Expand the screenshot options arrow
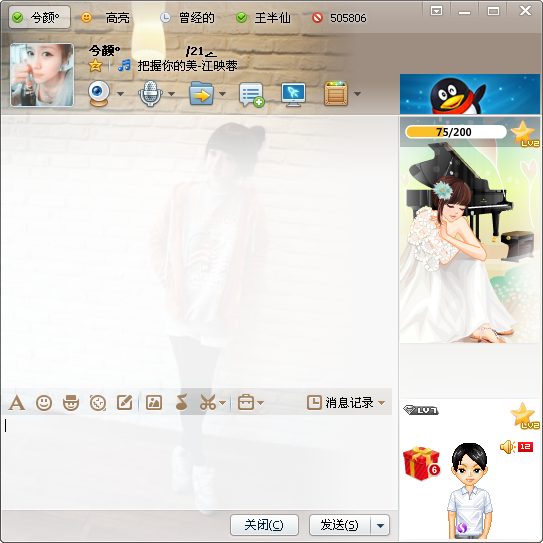 point(223,403)
